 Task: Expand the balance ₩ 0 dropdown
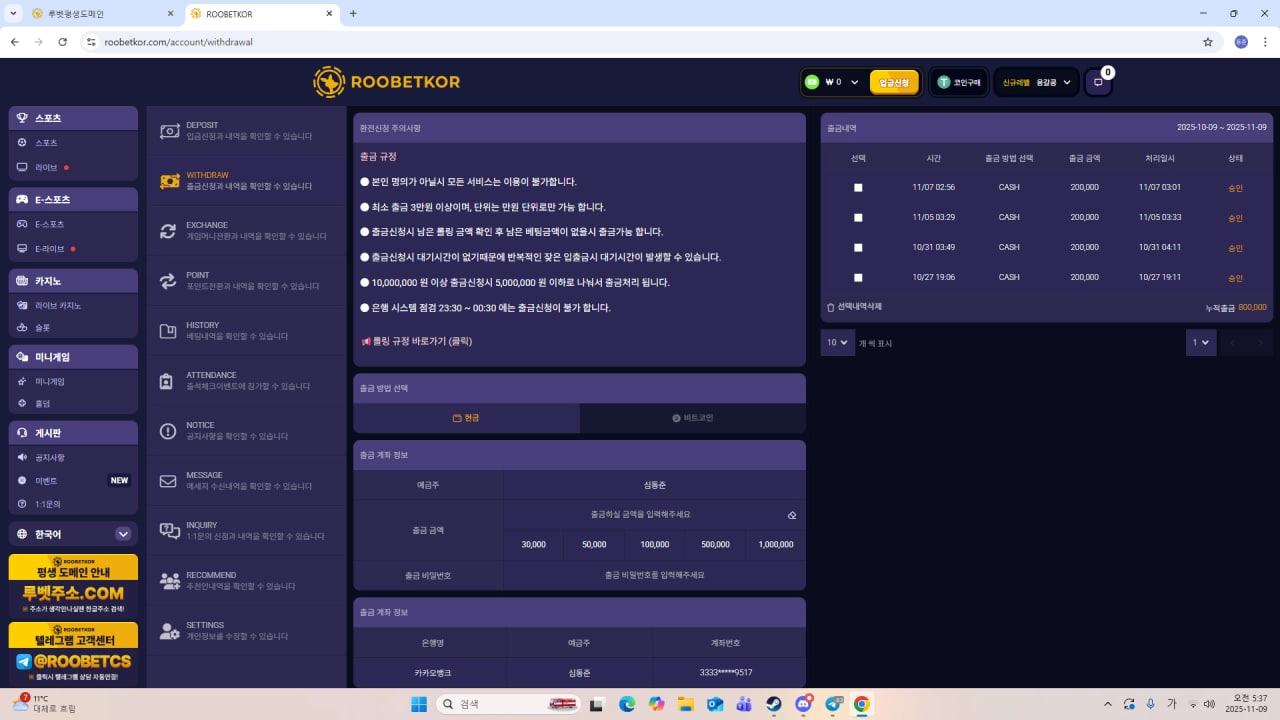pos(854,82)
